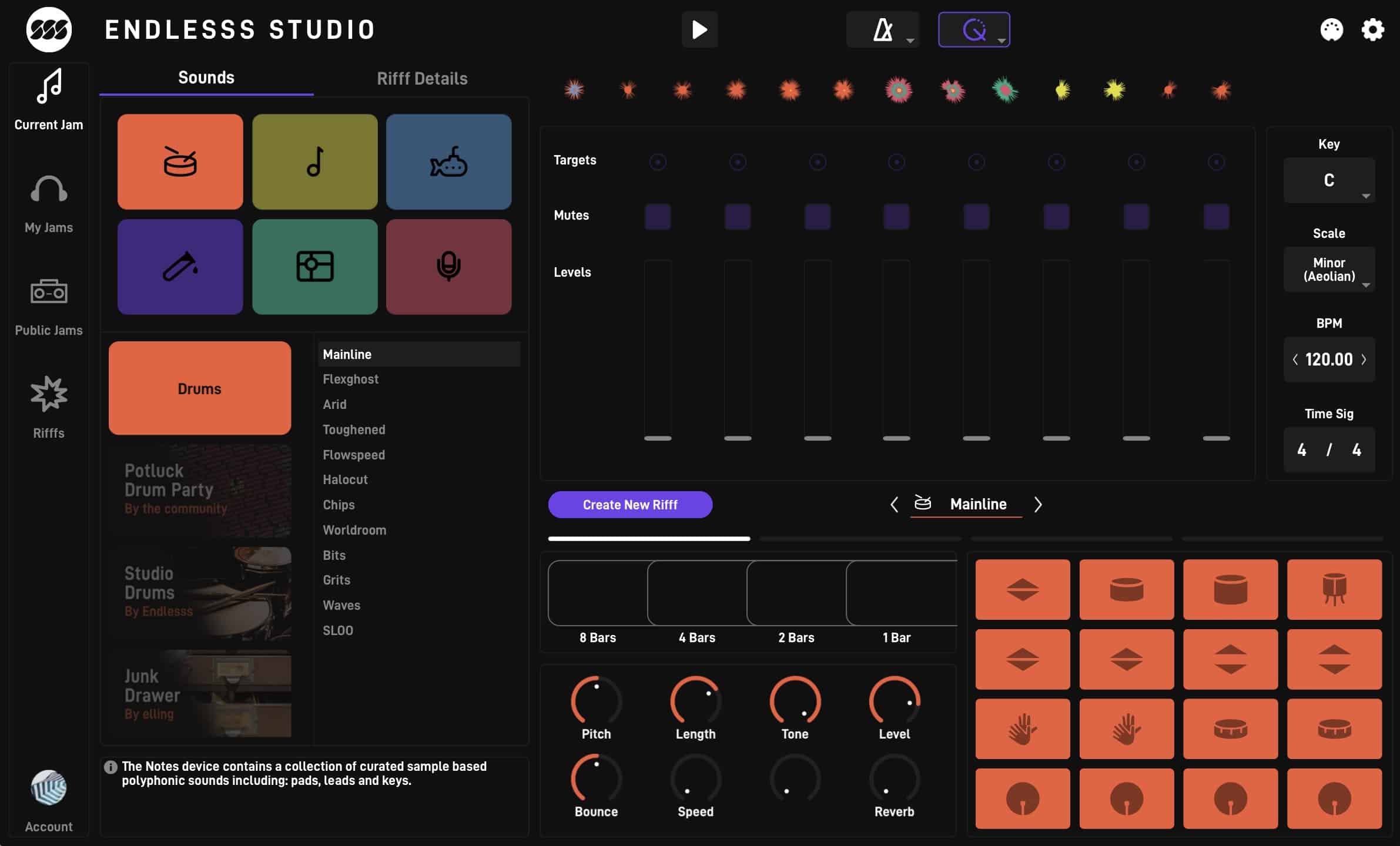Open Public Jams boombox section
This screenshot has height=846, width=1400.
49,307
